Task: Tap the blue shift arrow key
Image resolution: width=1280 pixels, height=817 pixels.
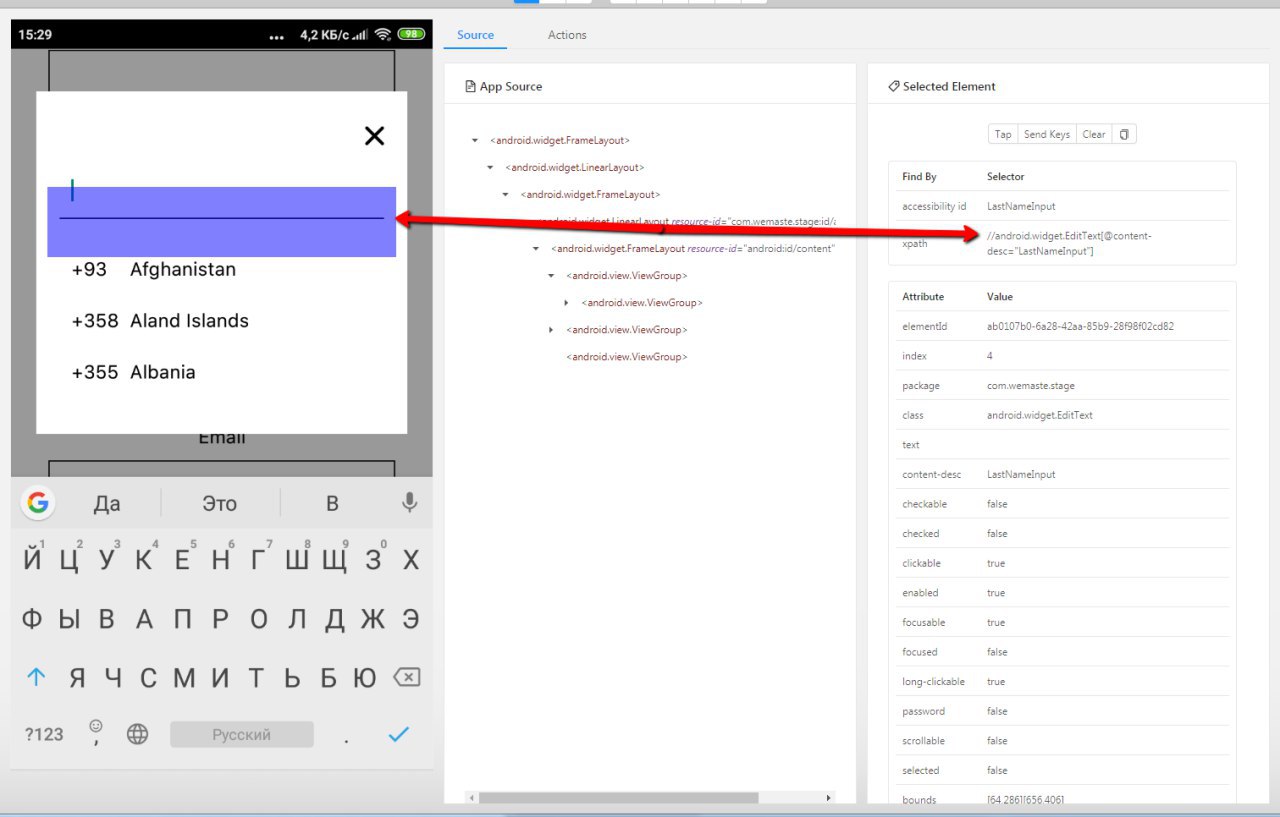Action: coord(36,677)
